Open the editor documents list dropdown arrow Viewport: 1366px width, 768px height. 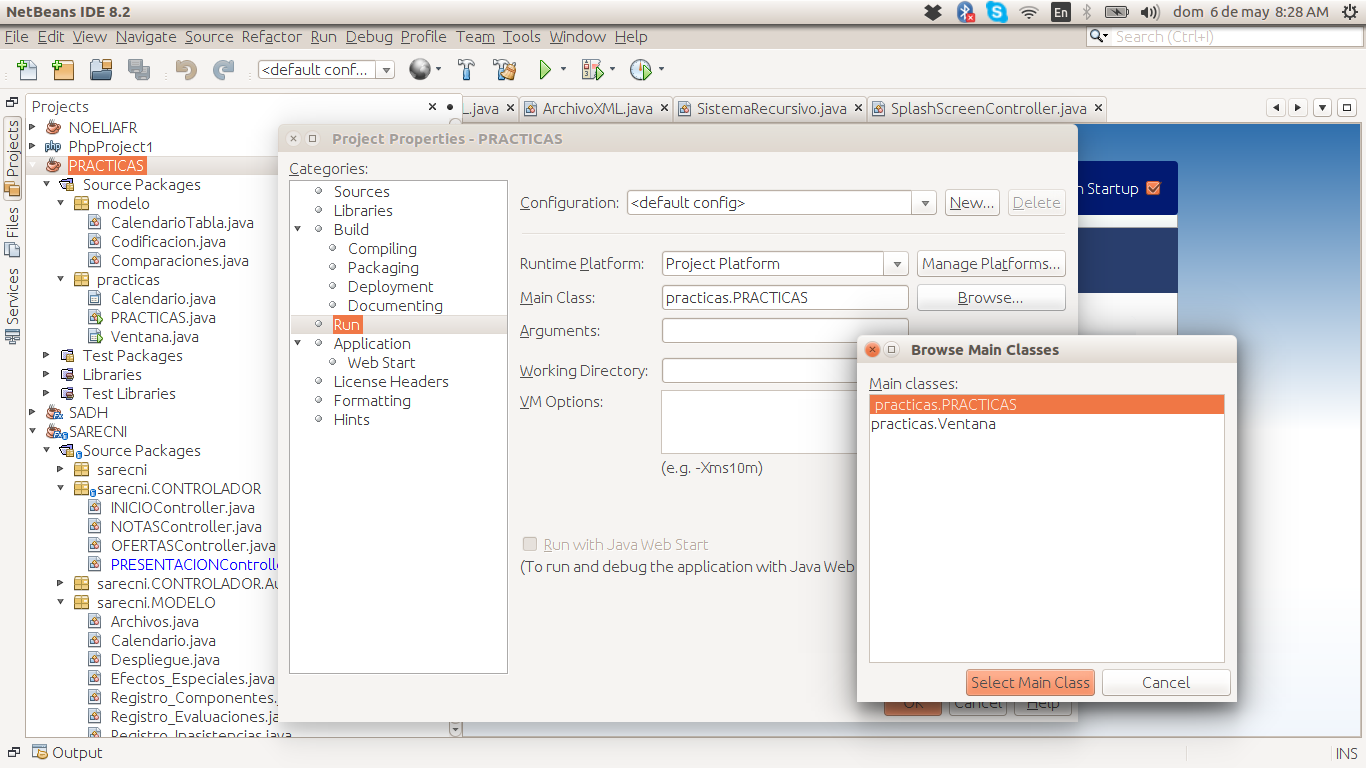(1322, 108)
